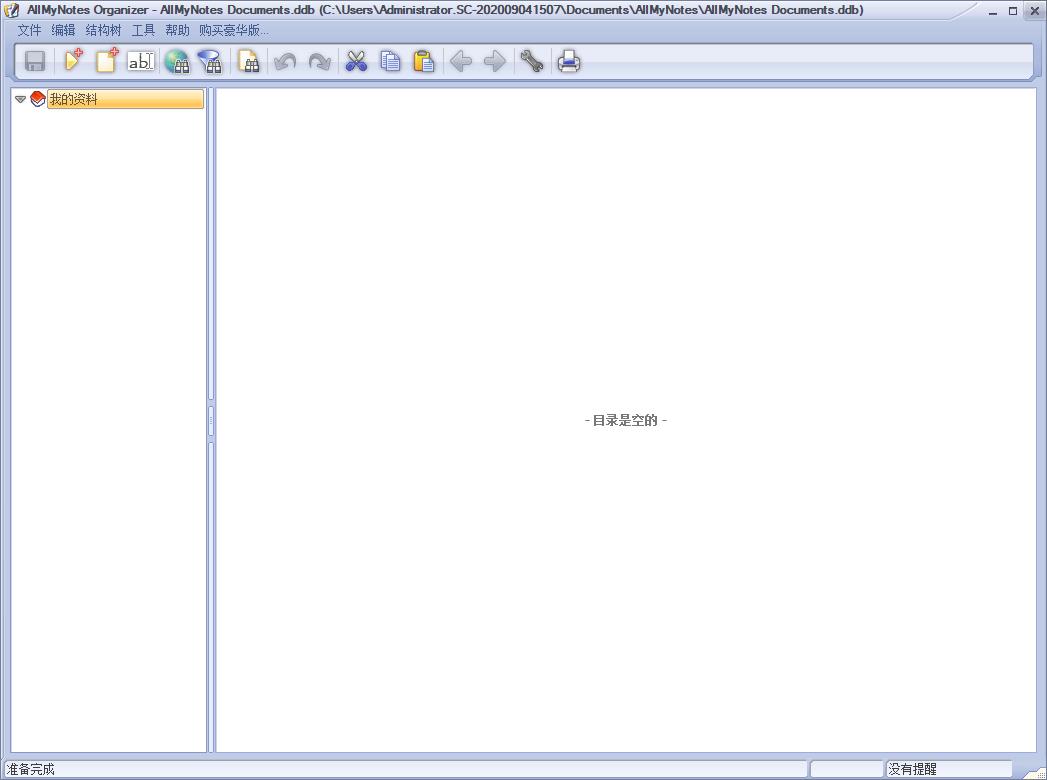Screen dimensions: 1047x780
Task: Click the new folder icon
Action: click(x=73, y=62)
